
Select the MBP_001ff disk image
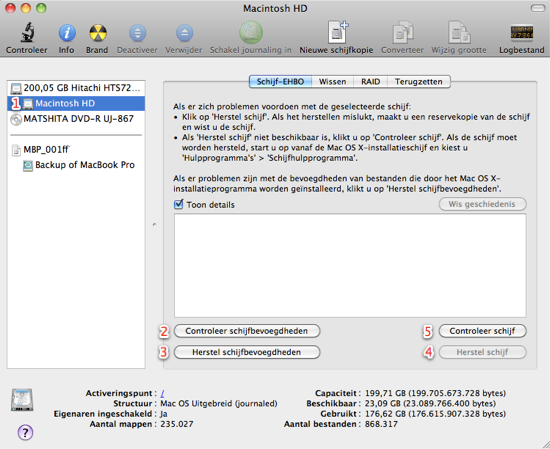tap(76, 149)
